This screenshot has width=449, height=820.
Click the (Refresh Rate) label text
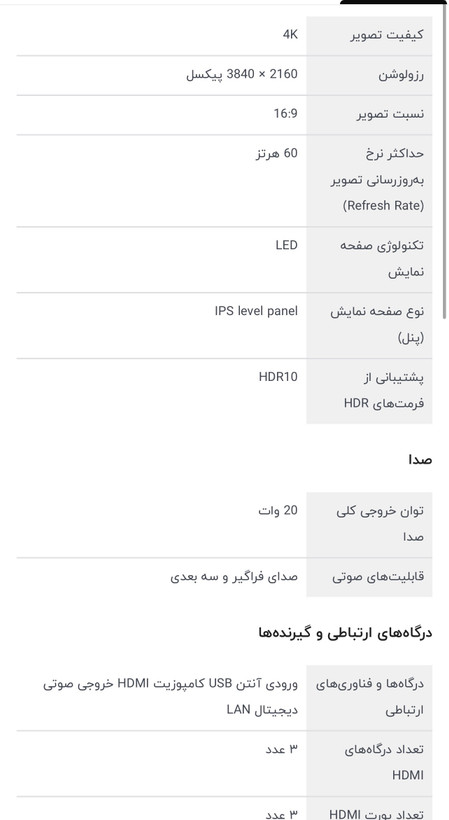(x=383, y=206)
